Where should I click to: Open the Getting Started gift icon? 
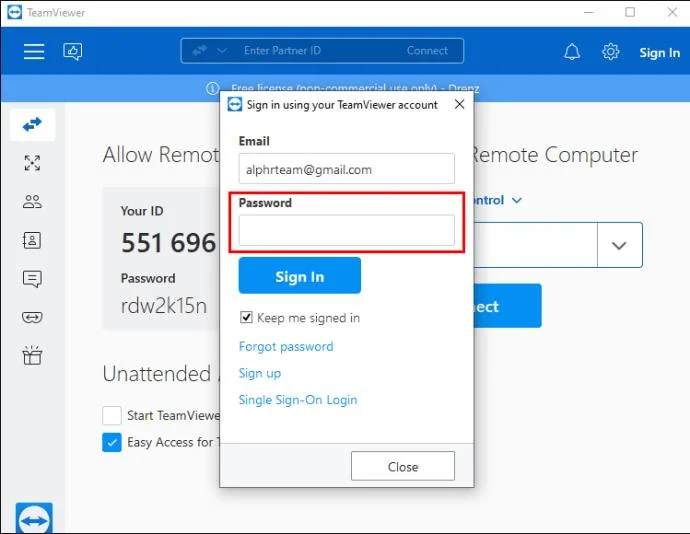pos(32,355)
